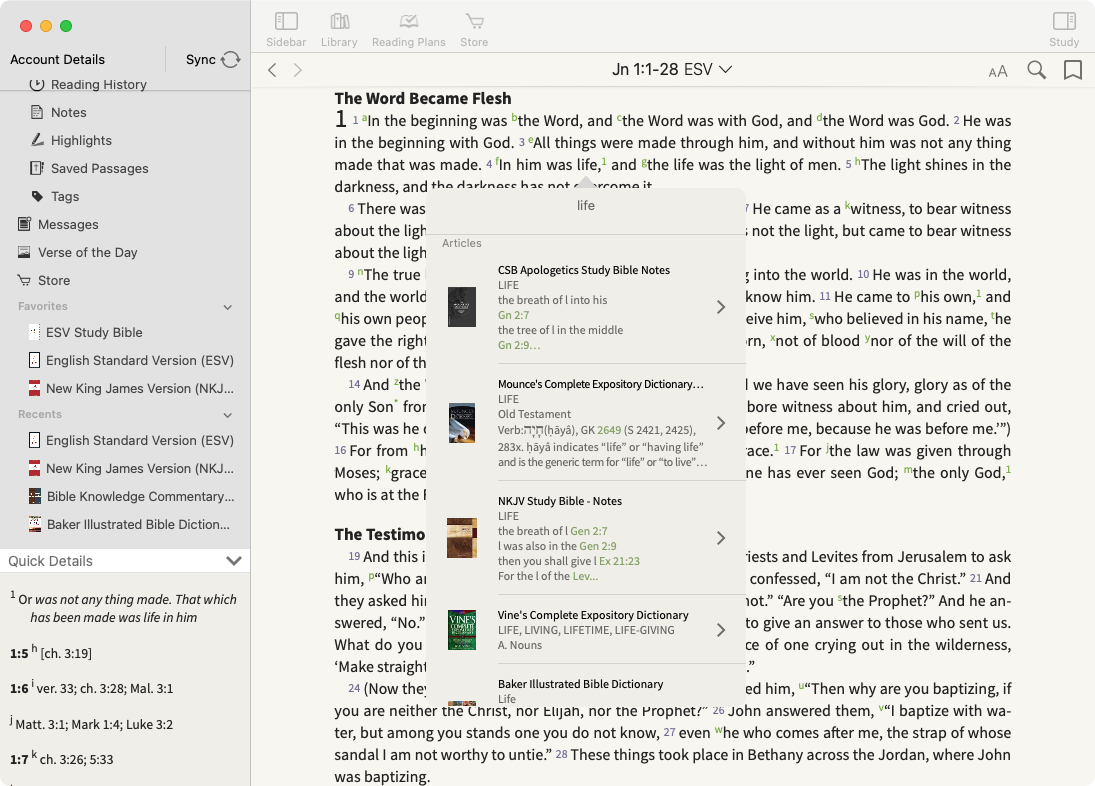Click the "ver. 33; ch. 3:28; Mal. 3:1" reference
Image resolution: width=1095 pixels, height=786 pixels.
point(105,688)
